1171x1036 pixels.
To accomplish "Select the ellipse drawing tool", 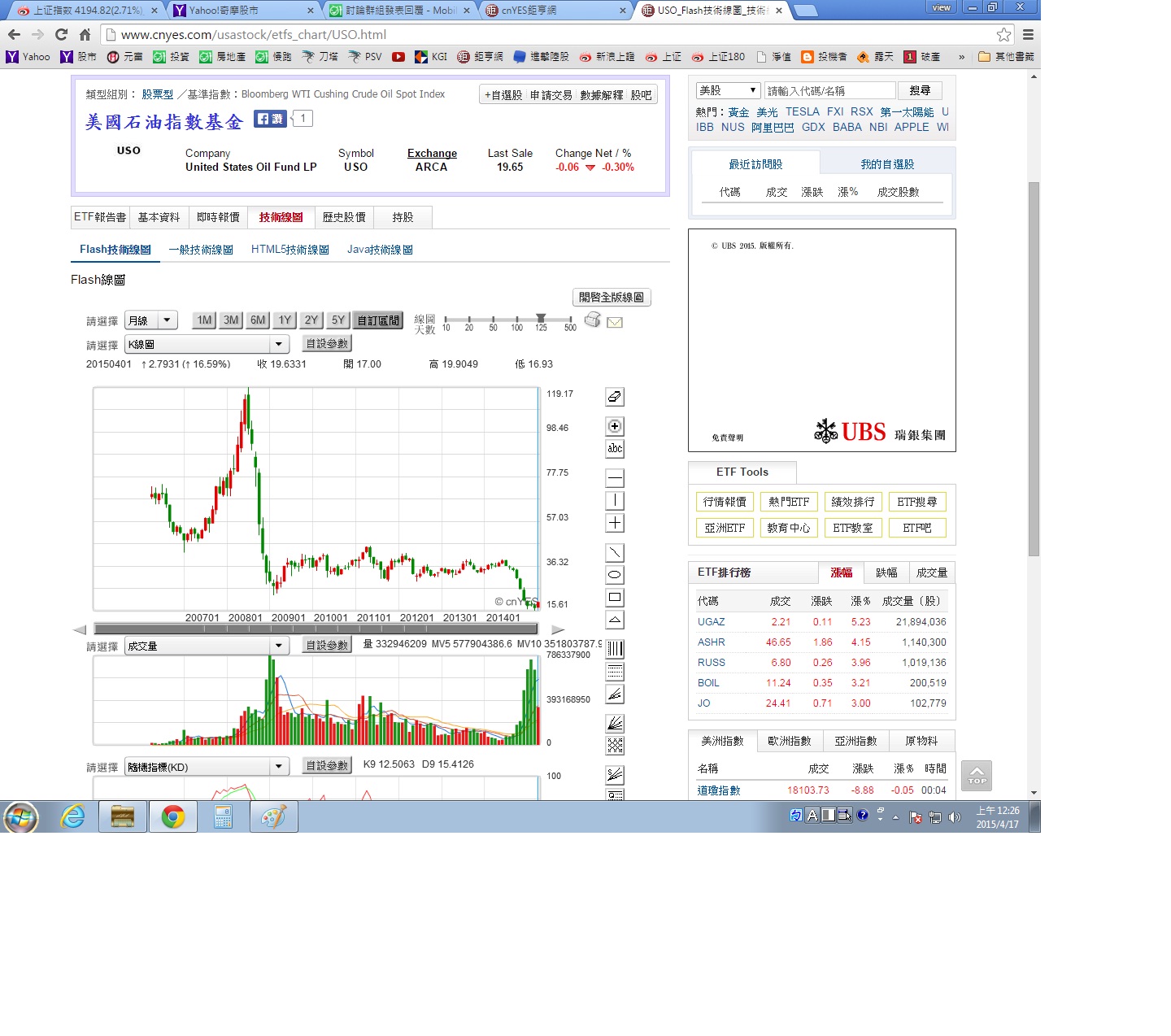I will (615, 575).
